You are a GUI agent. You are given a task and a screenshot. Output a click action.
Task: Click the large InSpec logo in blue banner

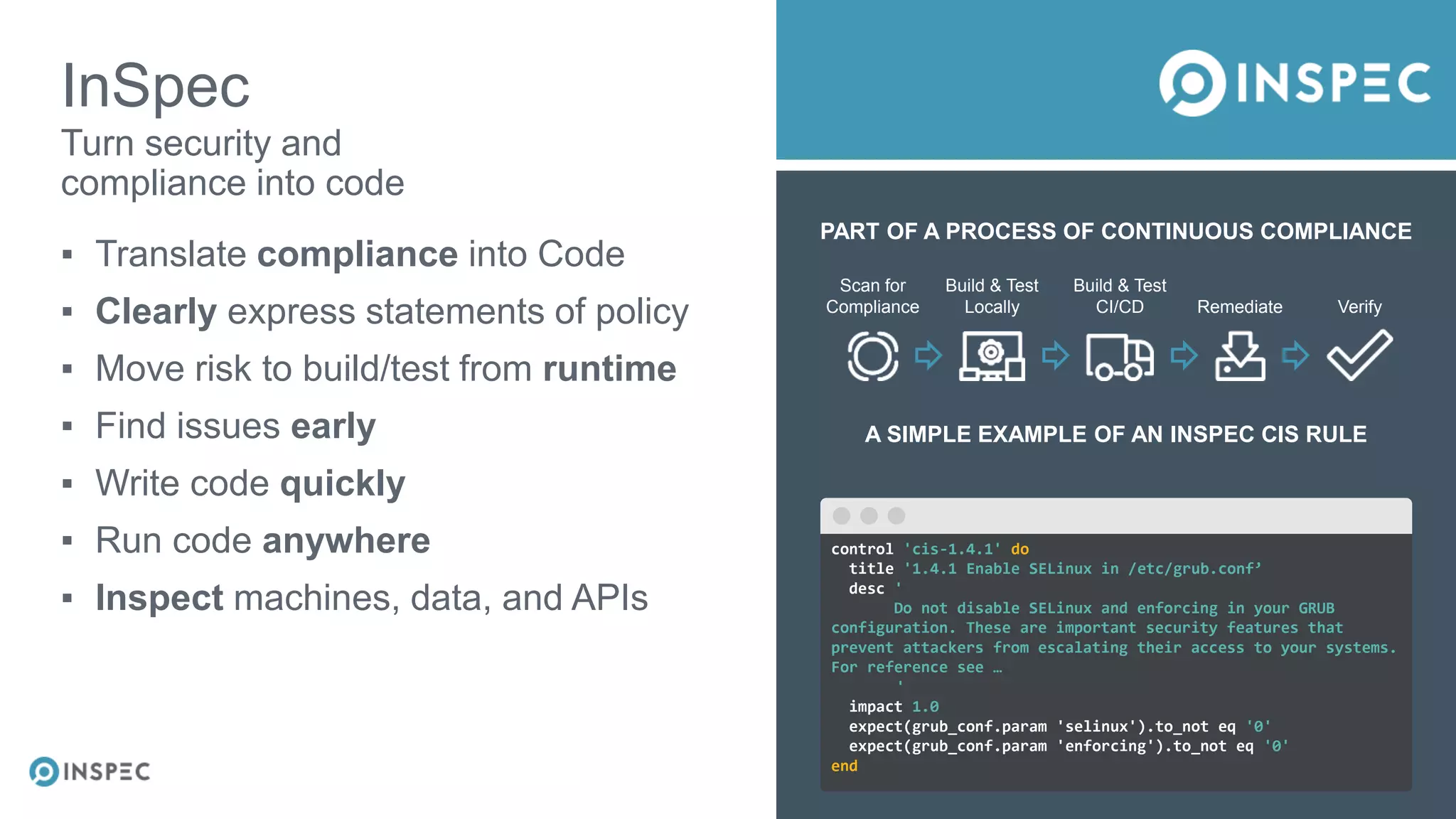(1295, 82)
